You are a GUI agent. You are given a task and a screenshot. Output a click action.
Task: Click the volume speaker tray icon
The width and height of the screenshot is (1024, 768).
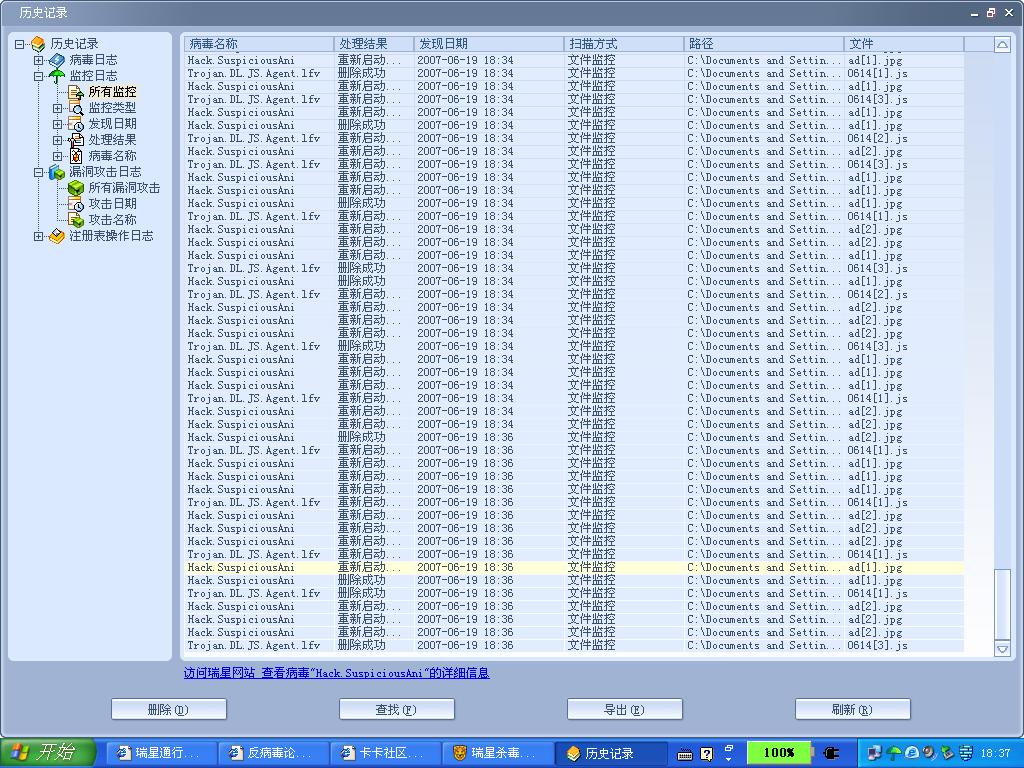click(x=929, y=754)
